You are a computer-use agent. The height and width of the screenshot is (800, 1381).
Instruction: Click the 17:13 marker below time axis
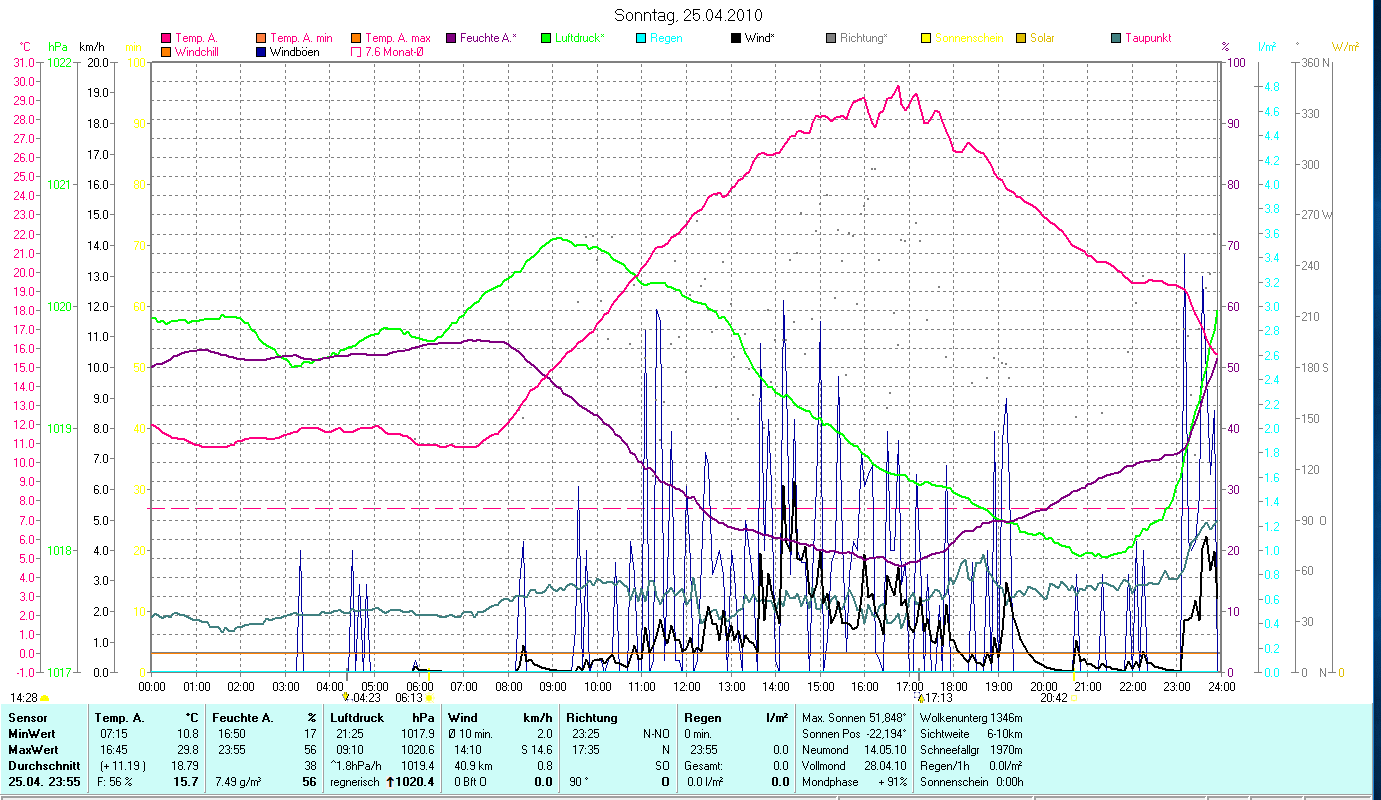937,698
